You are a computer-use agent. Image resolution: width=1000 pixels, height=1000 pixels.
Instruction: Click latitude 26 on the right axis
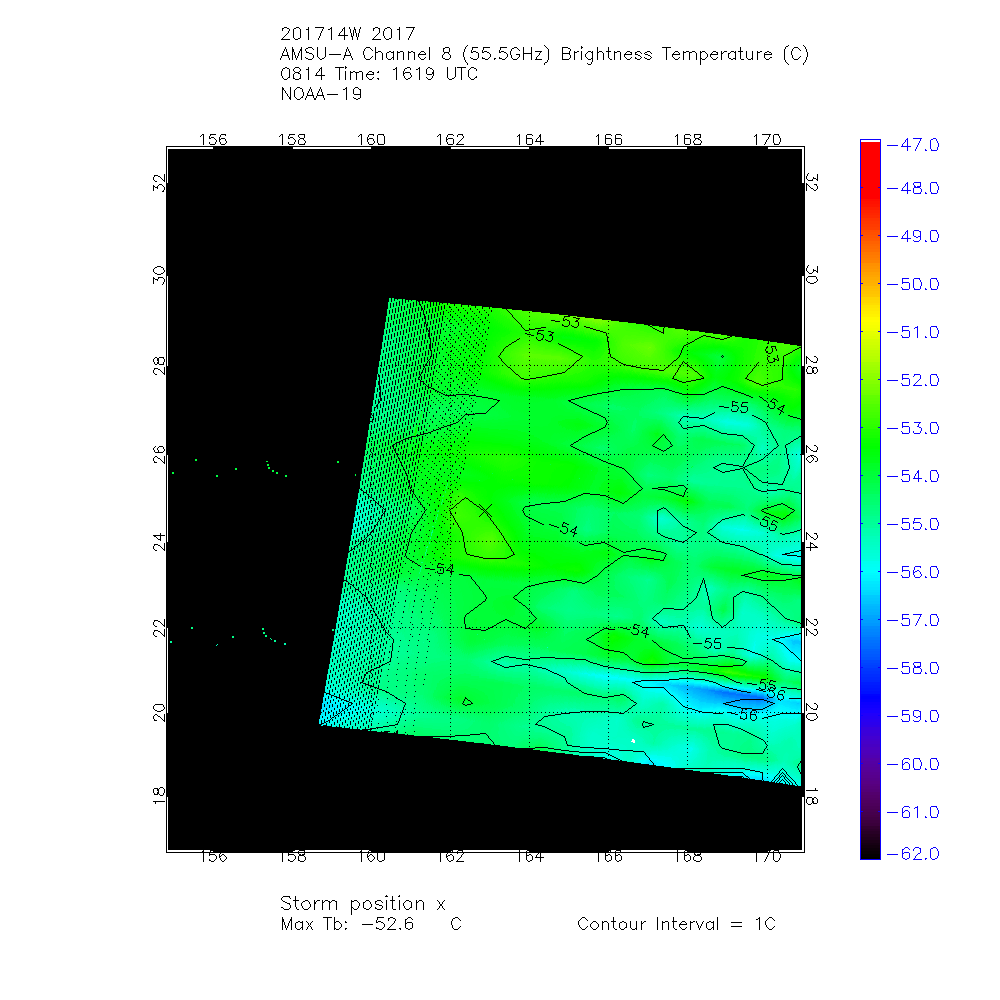pyautogui.click(x=811, y=455)
